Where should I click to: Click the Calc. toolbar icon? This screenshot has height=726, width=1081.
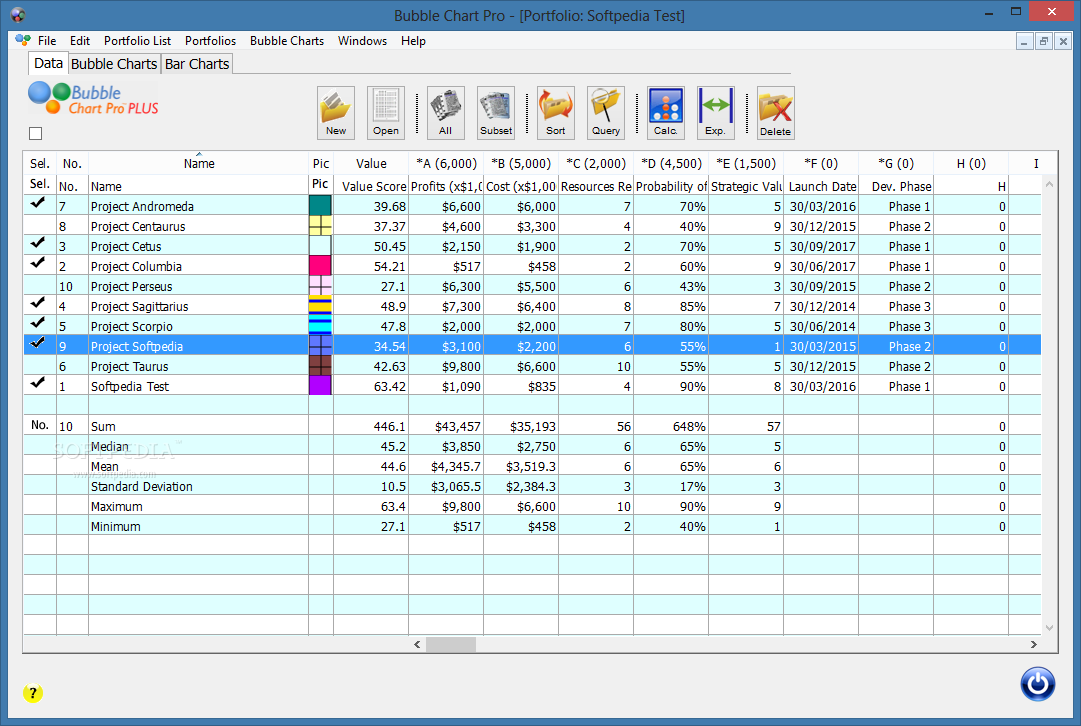click(x=666, y=112)
